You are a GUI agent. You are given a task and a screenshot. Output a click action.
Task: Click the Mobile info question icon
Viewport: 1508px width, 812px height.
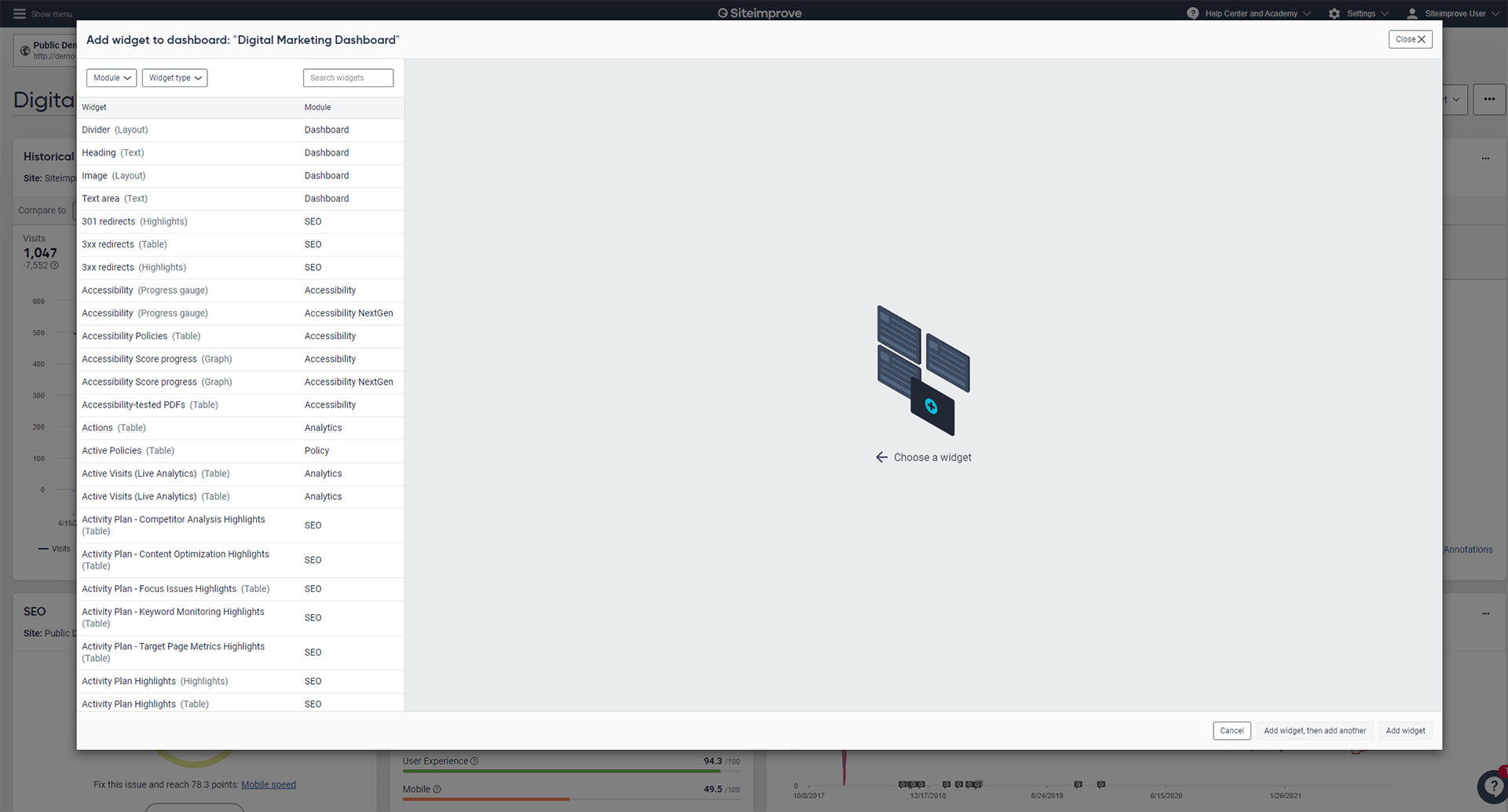[437, 789]
